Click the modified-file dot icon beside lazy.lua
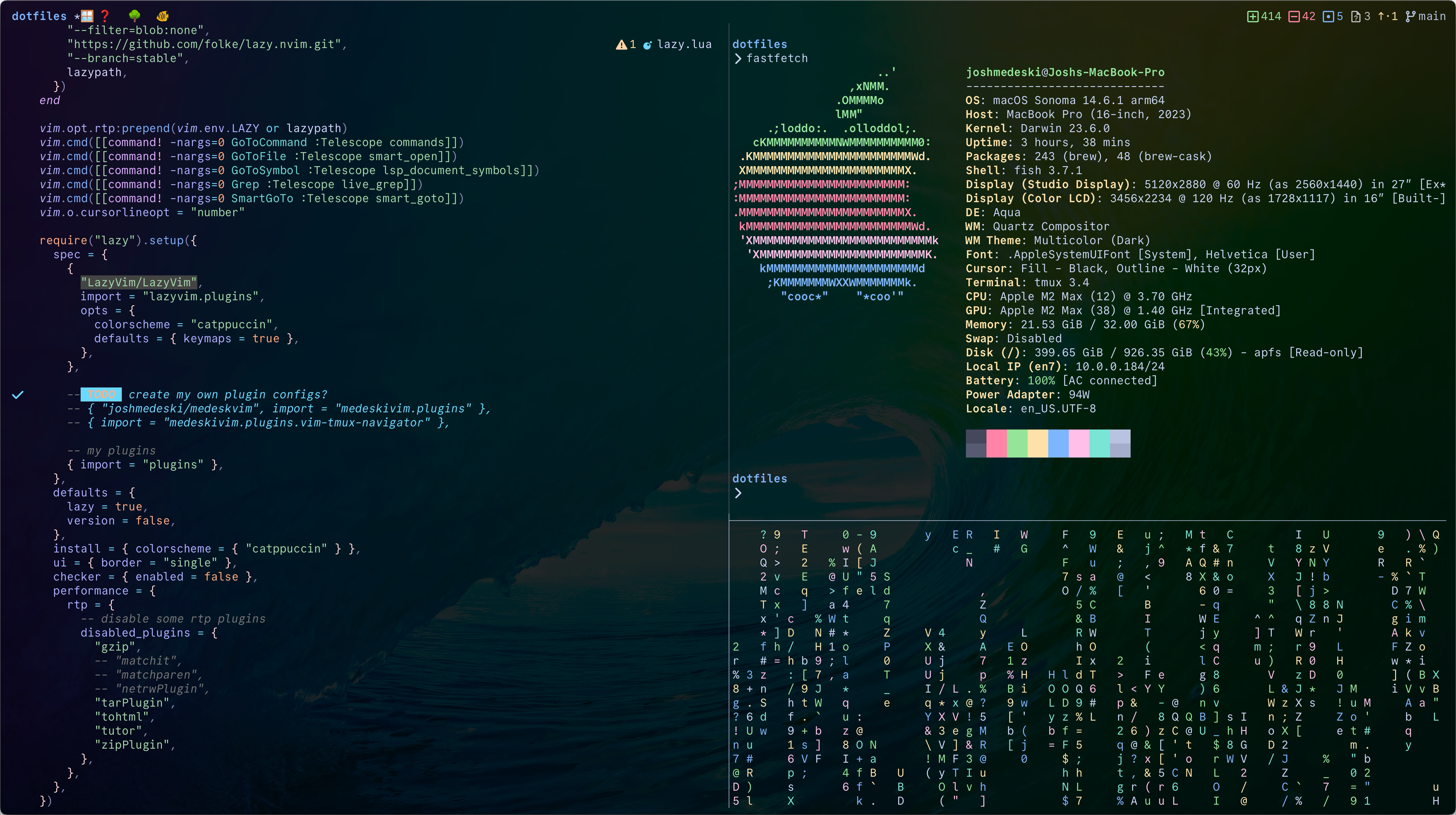Image resolution: width=1456 pixels, height=815 pixels. 648,45
